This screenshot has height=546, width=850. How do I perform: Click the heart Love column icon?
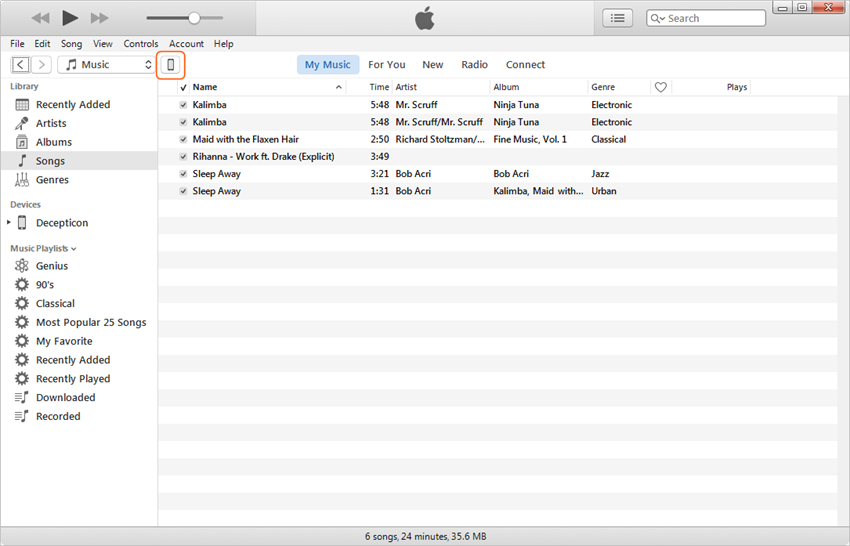tap(661, 87)
